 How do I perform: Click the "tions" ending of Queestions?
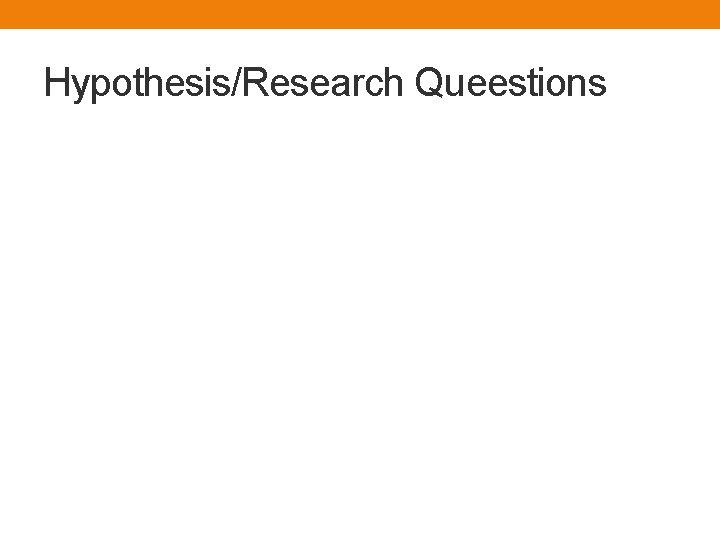564,84
